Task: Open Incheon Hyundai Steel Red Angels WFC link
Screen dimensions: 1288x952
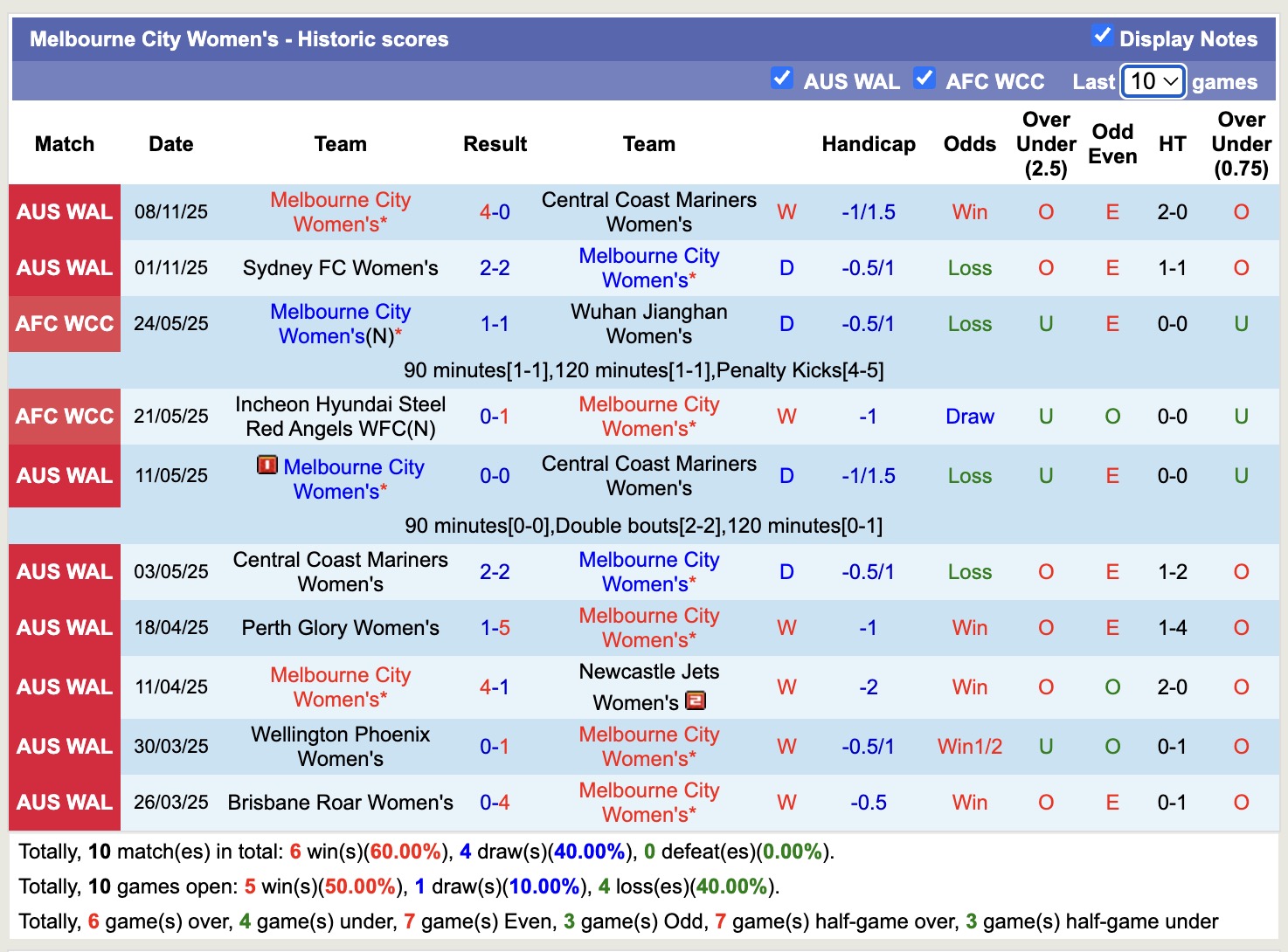Action: 340,417
